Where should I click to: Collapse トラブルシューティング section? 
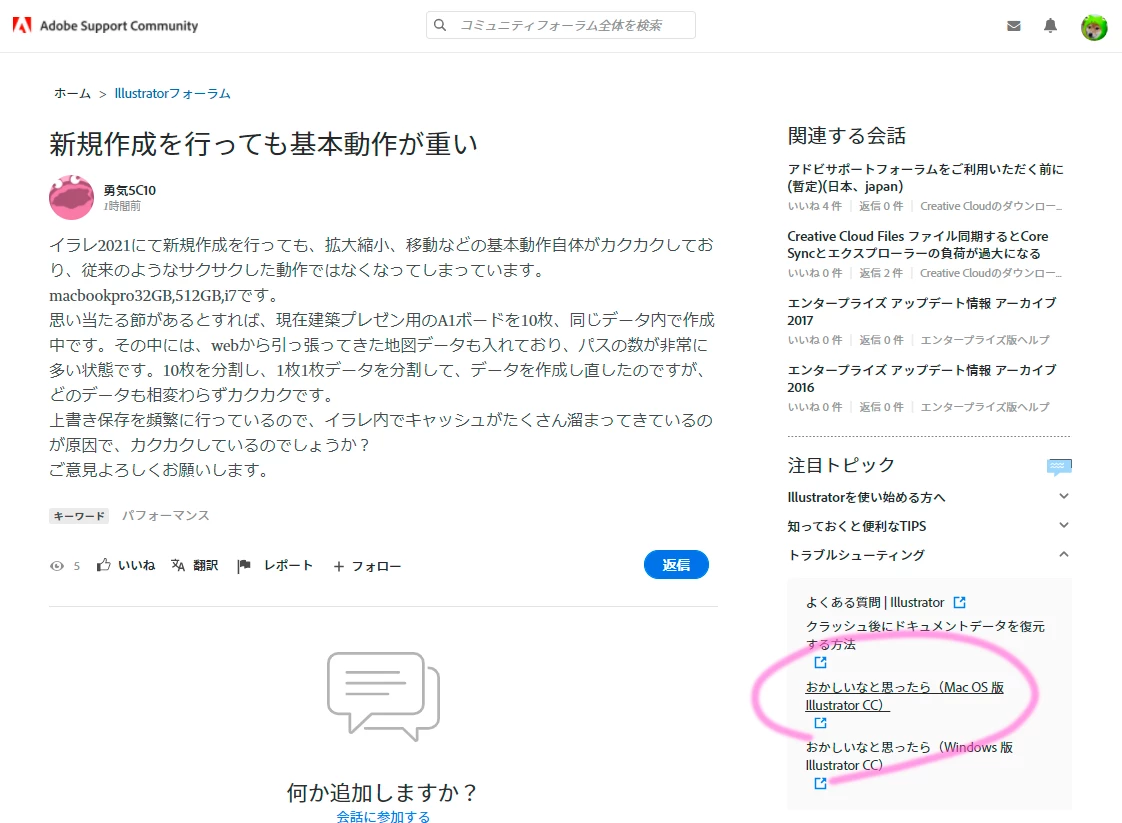pyautogui.click(x=1064, y=554)
